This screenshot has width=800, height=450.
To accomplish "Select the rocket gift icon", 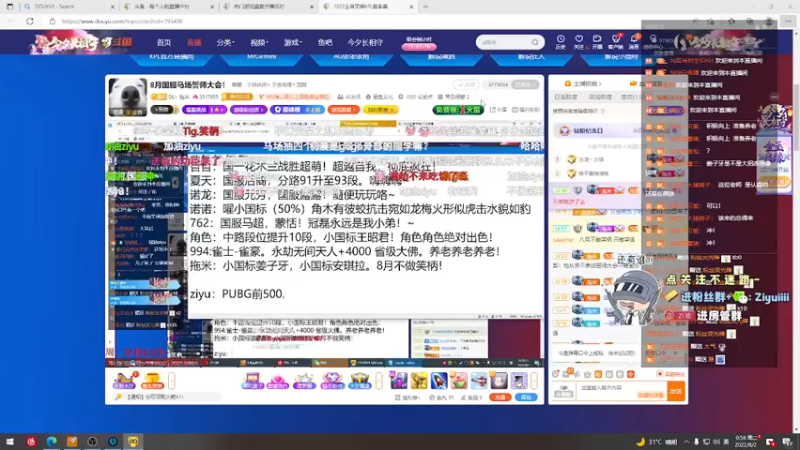I will point(439,381).
